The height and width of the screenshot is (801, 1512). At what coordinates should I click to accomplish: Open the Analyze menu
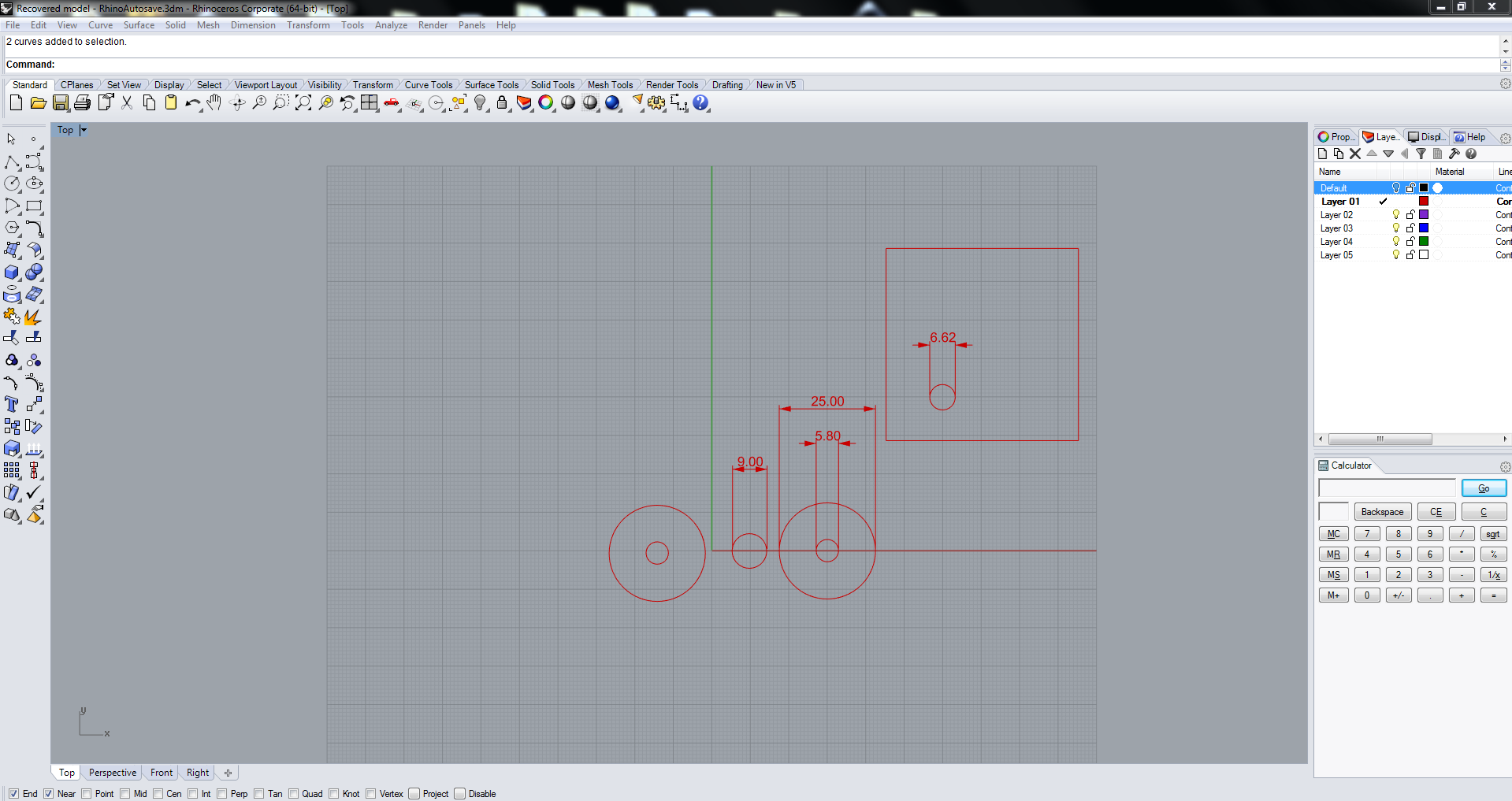391,25
